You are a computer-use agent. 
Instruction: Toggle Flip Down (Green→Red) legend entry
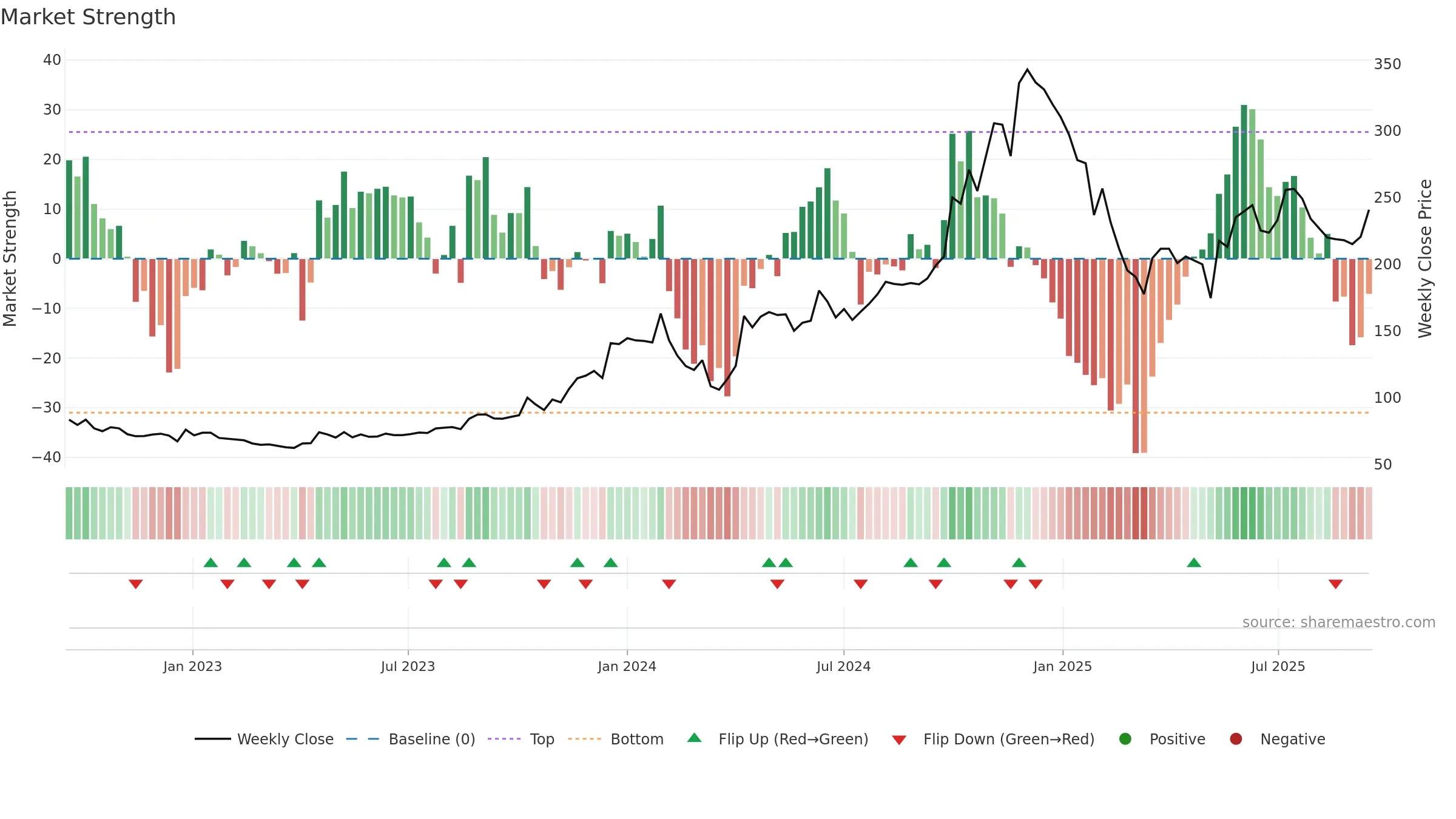pos(993,739)
